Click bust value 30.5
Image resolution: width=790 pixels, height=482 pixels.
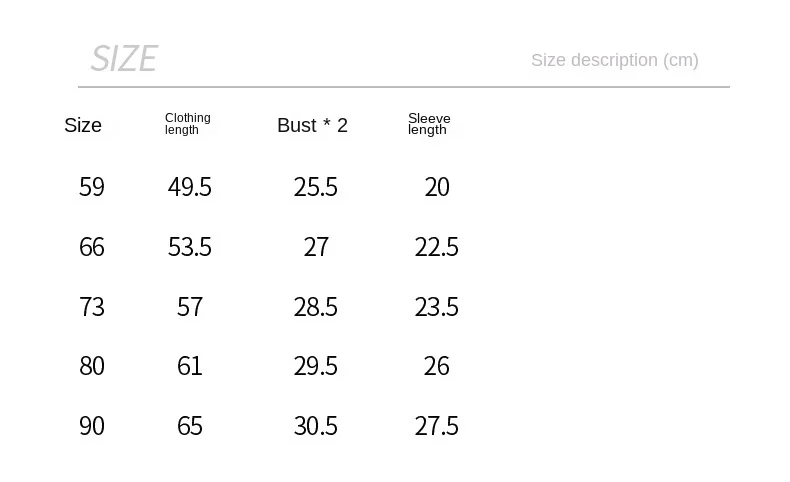[x=315, y=426]
